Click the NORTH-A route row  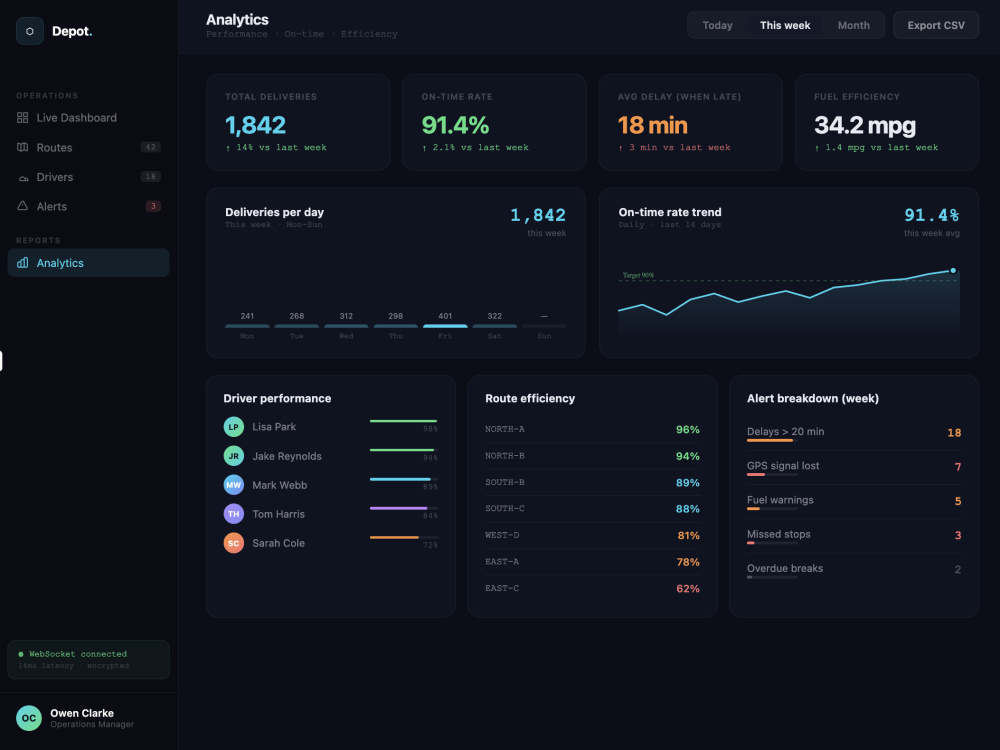tap(592, 429)
